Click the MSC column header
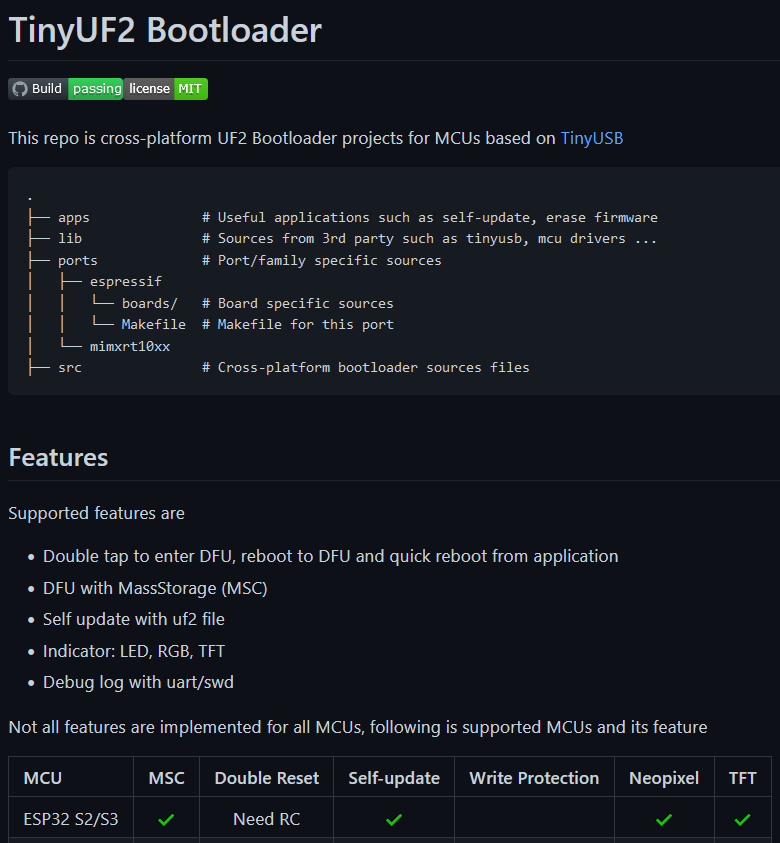Viewport: 780px width, 843px height. pos(166,778)
